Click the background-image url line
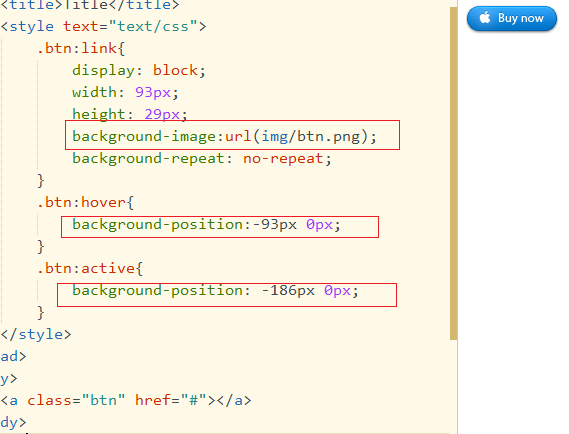 (225, 136)
